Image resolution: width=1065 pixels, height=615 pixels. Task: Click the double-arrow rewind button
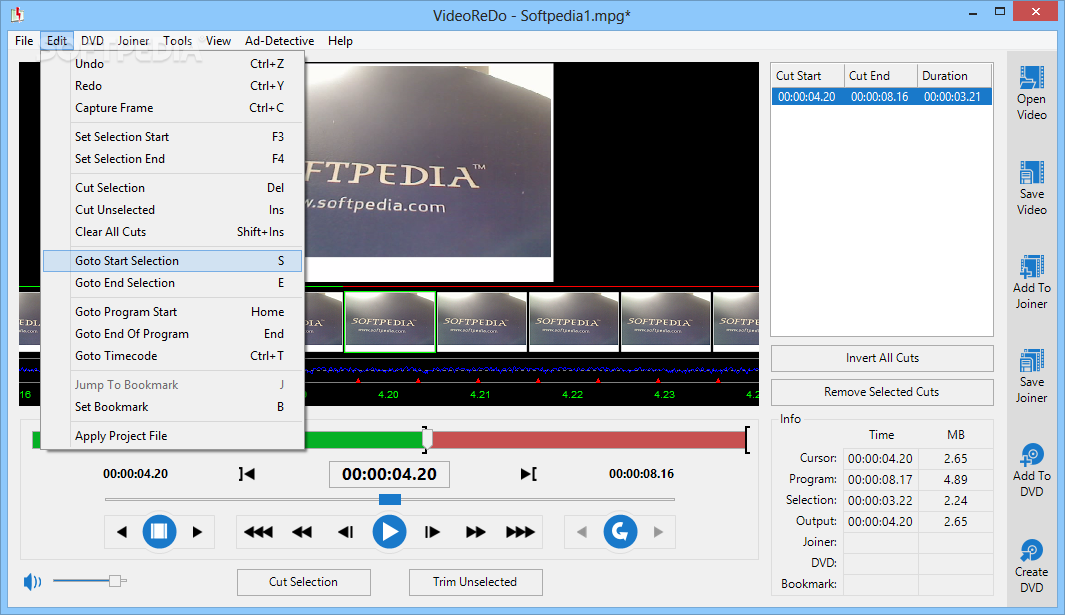[x=302, y=532]
